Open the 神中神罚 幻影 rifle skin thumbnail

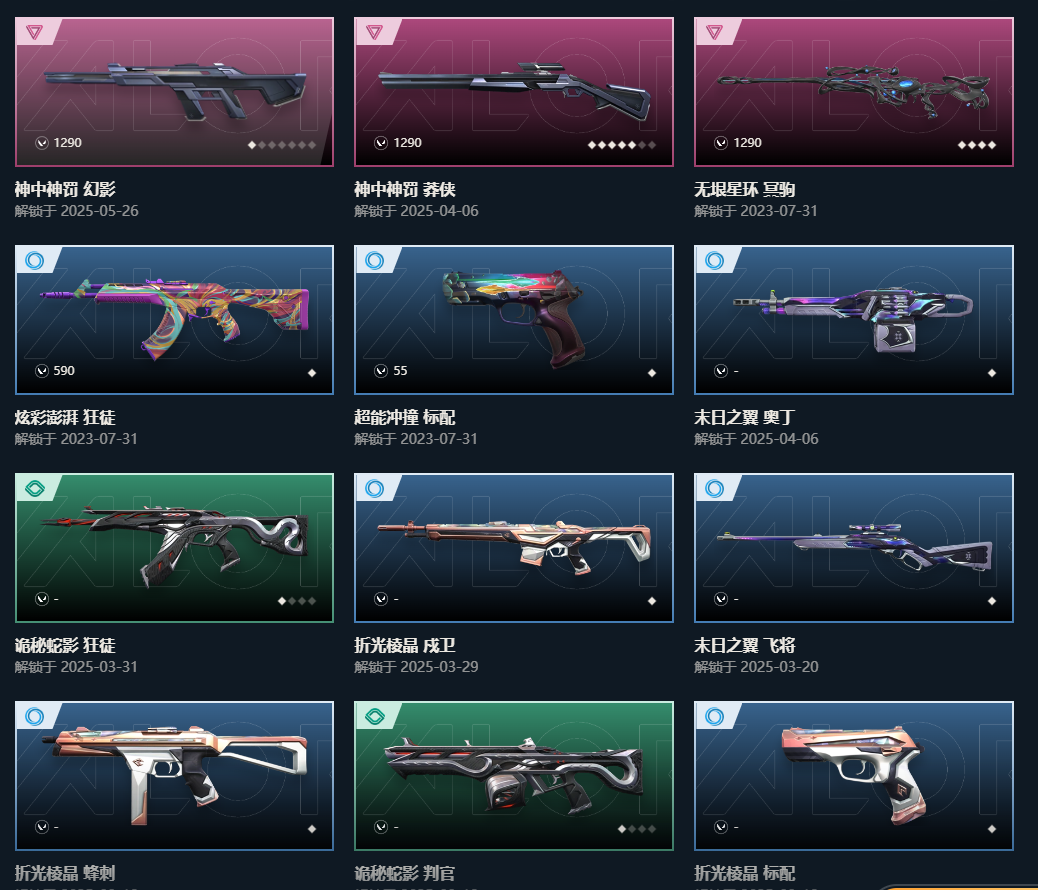[174, 91]
